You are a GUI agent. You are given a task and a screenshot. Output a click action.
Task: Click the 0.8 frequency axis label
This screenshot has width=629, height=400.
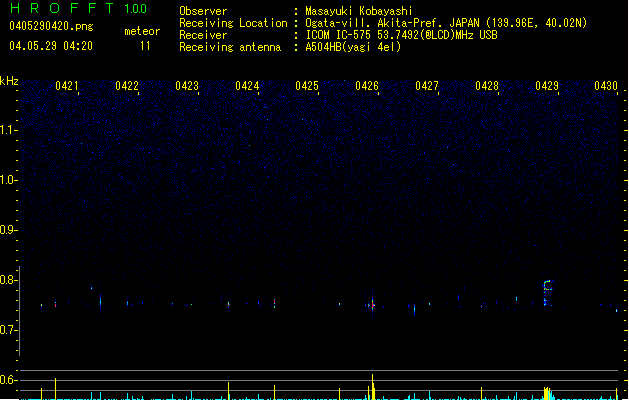9,280
